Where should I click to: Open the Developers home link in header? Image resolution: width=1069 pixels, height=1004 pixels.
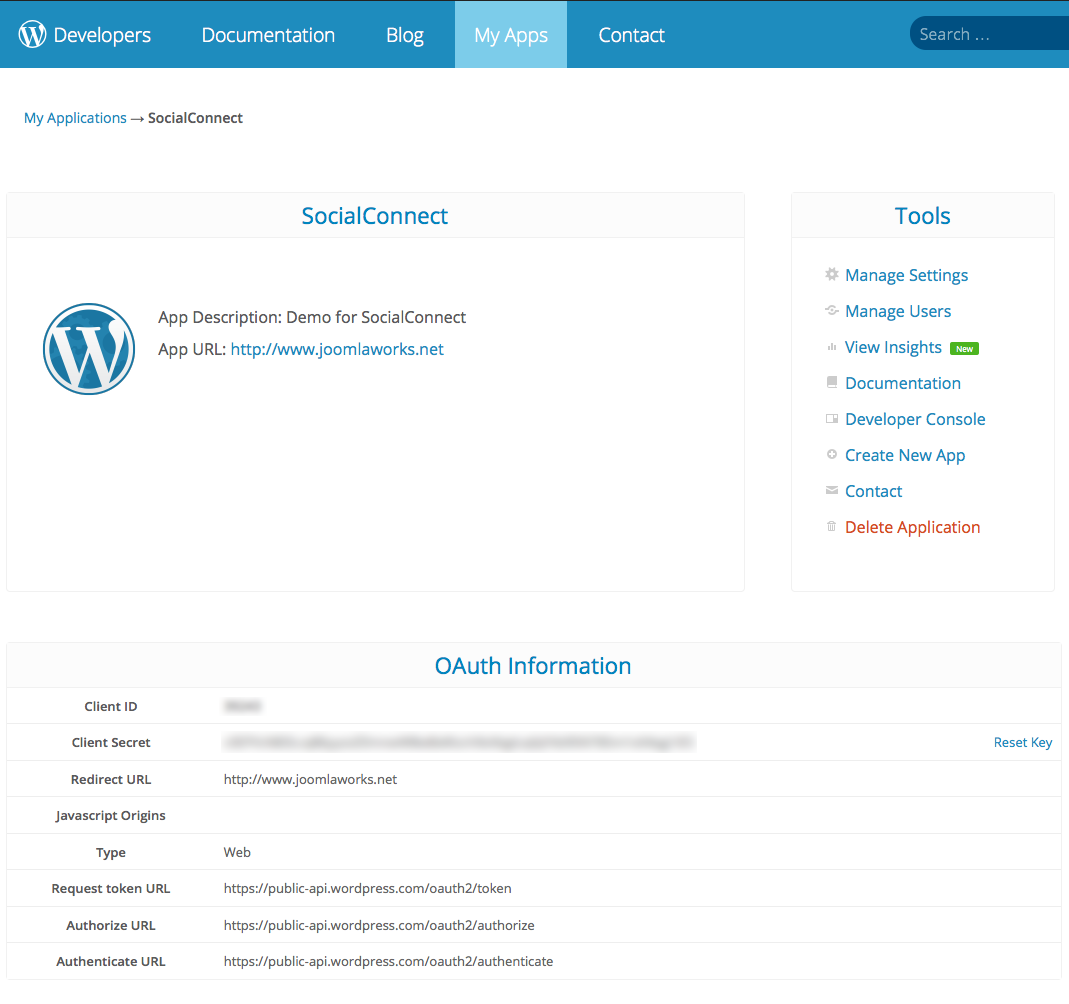click(102, 35)
